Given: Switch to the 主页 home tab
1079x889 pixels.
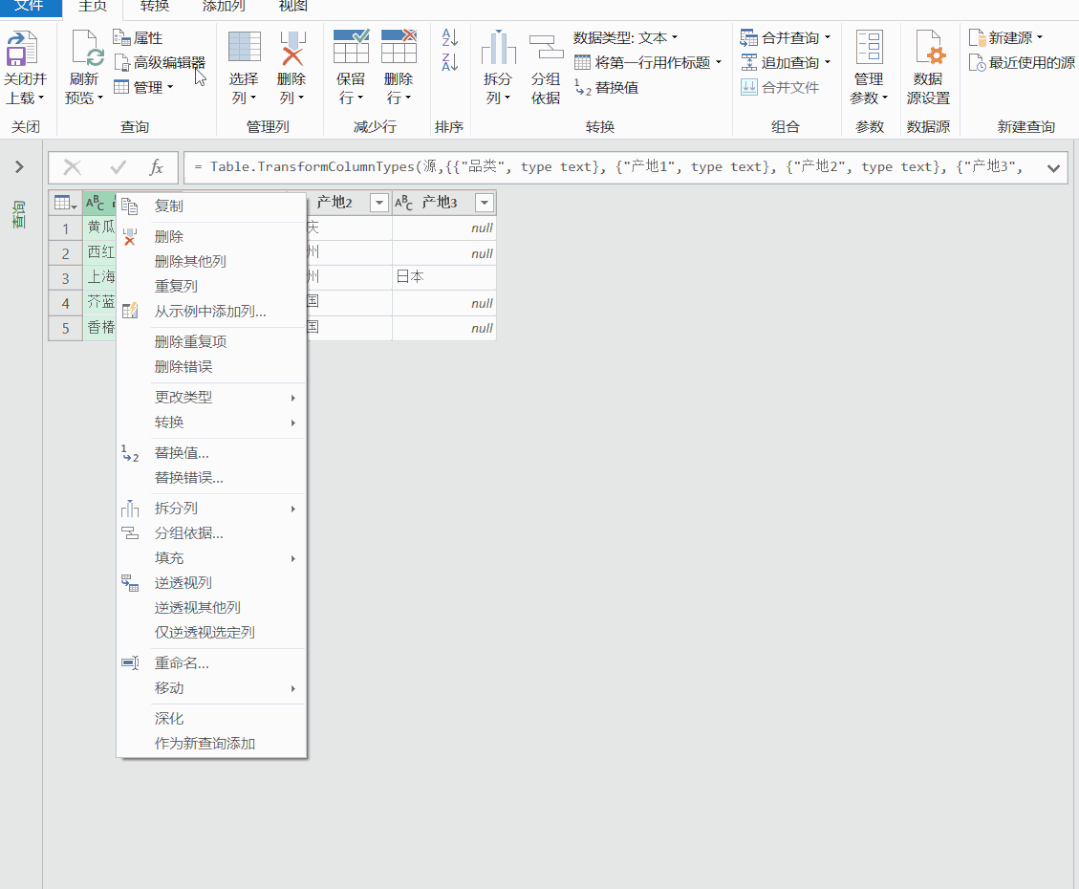Looking at the screenshot, I should pos(92,7).
